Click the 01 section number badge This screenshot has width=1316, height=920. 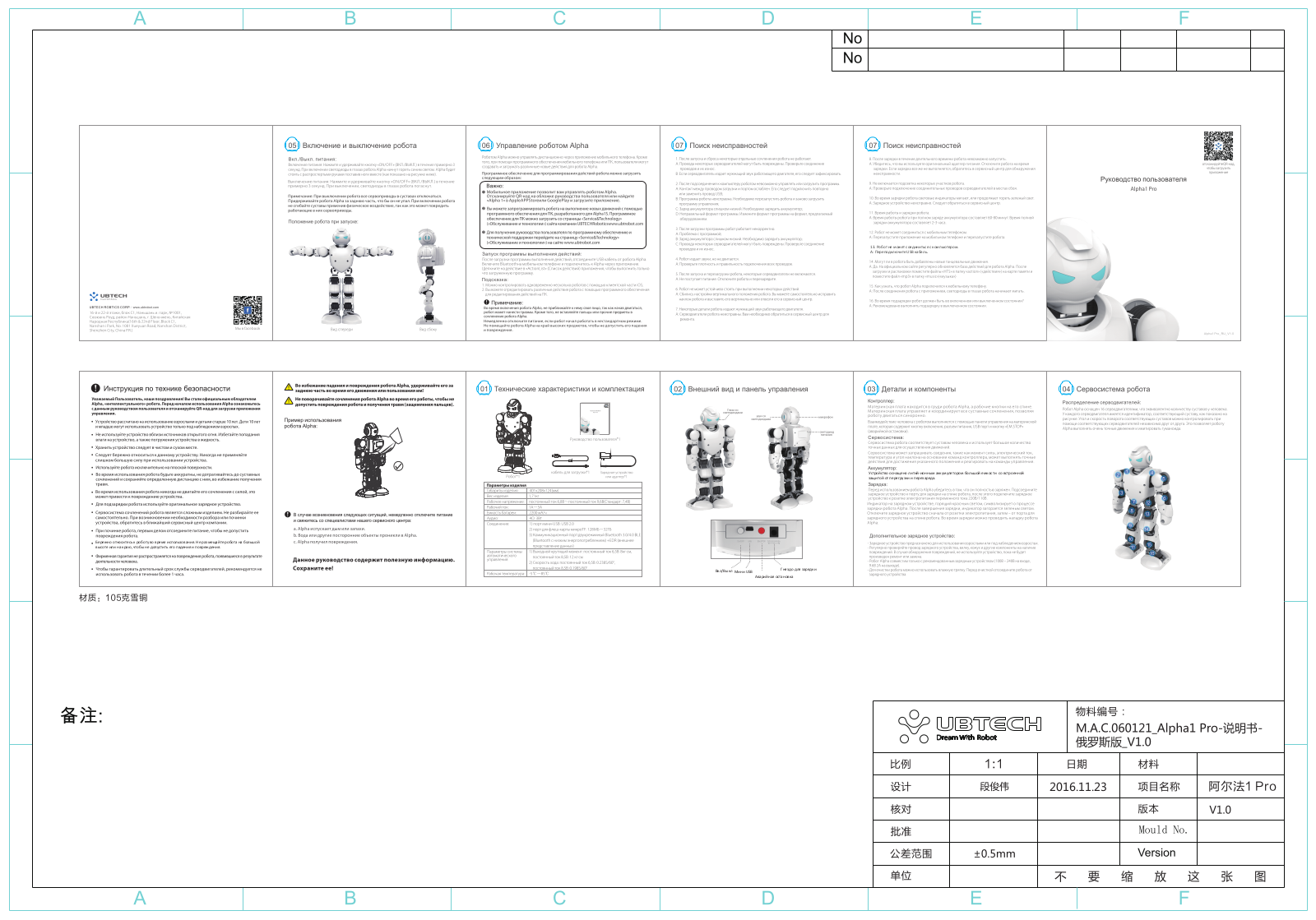point(484,389)
